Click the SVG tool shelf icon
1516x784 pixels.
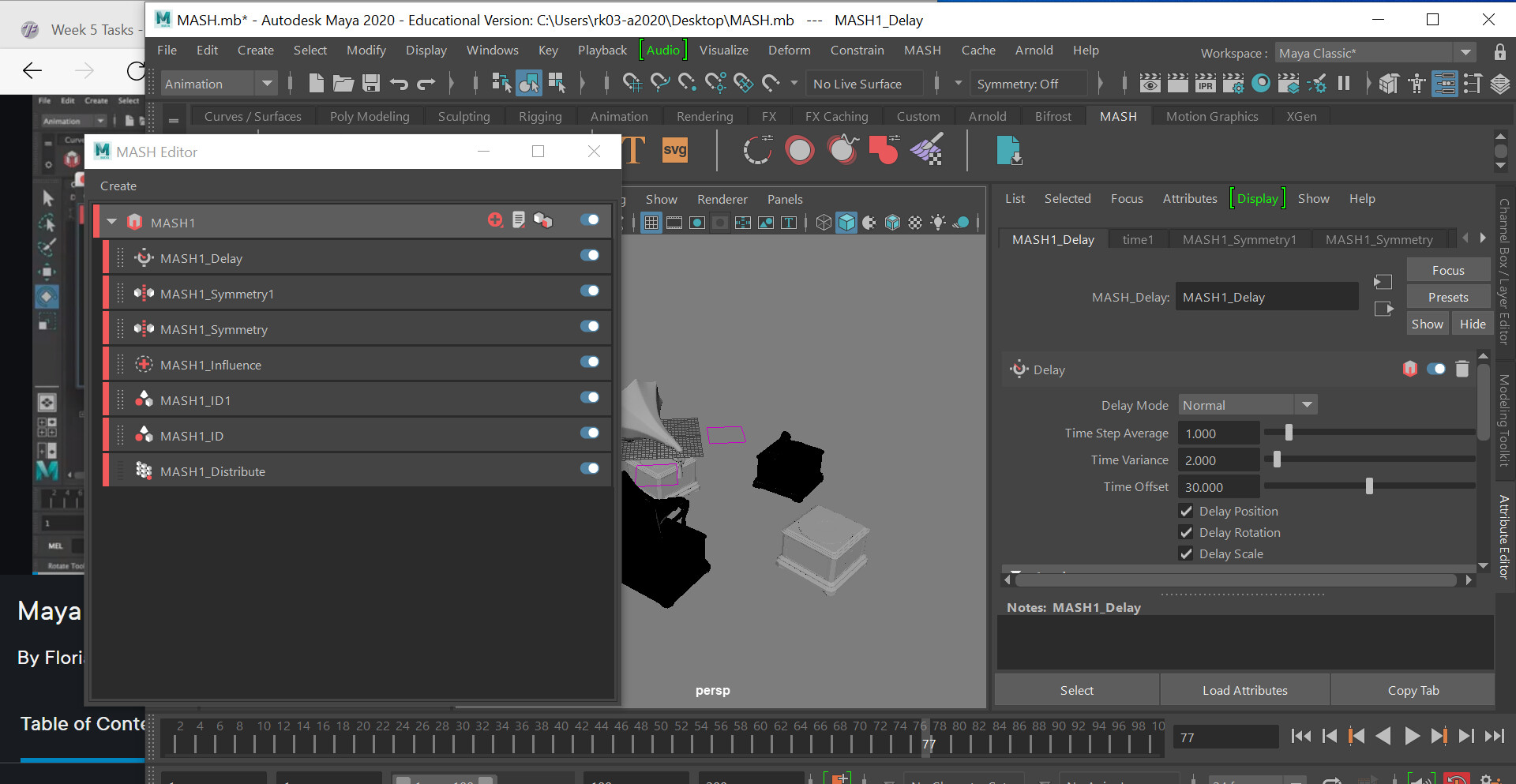(674, 150)
